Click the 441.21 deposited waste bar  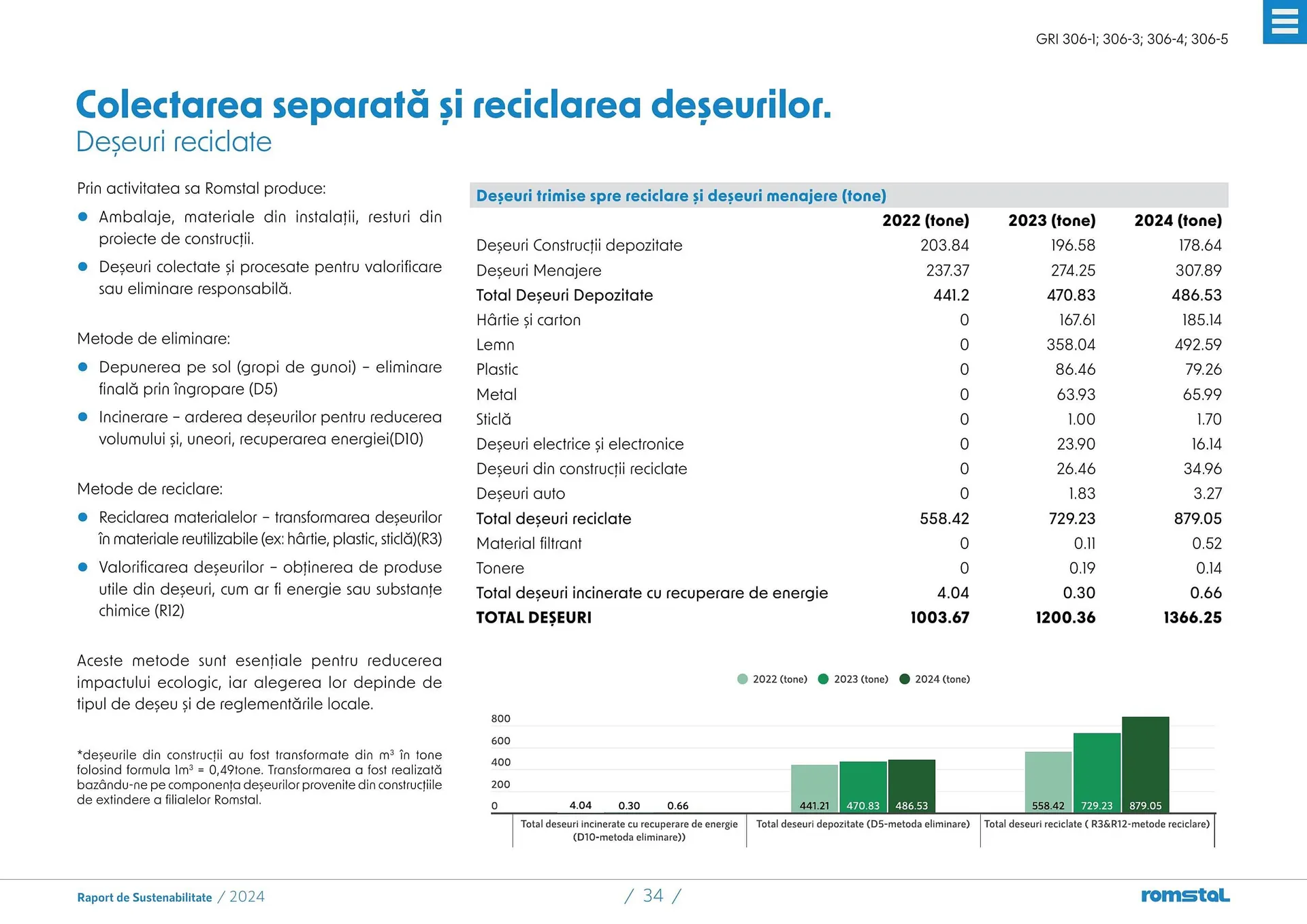[x=814, y=786]
